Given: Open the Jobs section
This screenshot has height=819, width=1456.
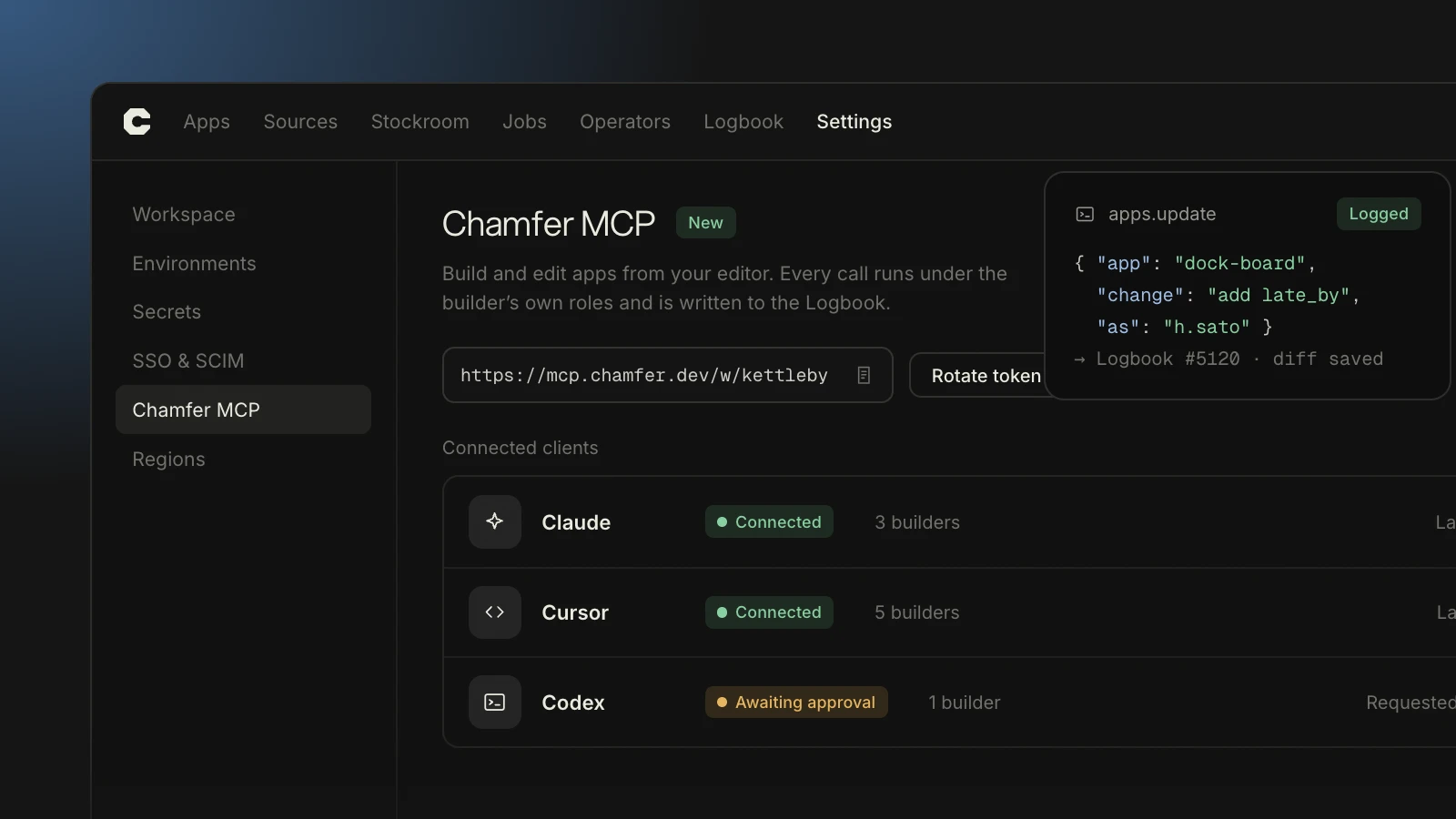Looking at the screenshot, I should pos(524,122).
